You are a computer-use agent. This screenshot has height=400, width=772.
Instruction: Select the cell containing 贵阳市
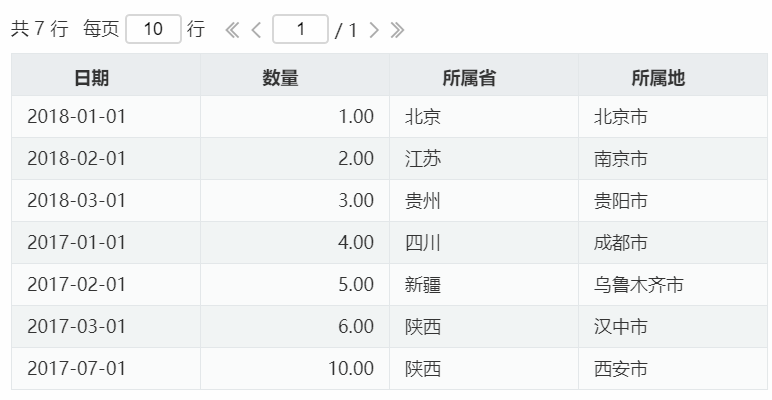coord(673,200)
